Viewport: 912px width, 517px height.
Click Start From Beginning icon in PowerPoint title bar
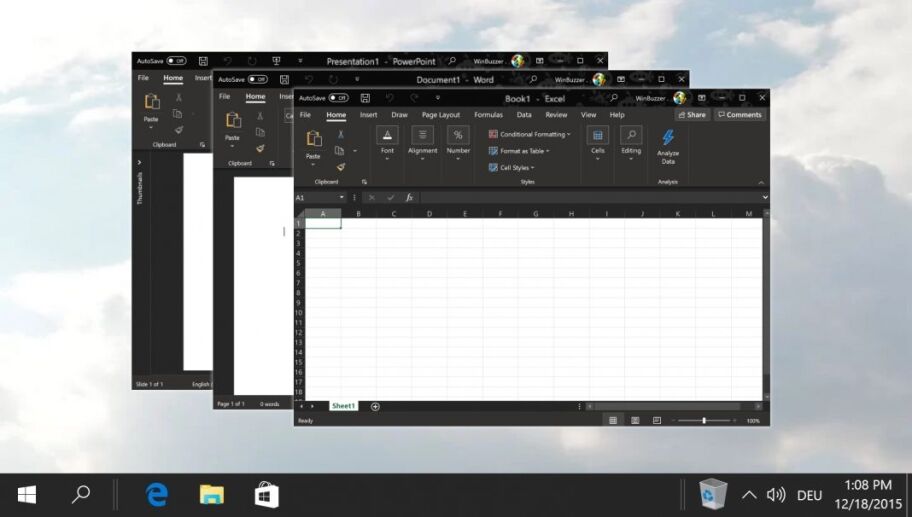pos(276,61)
